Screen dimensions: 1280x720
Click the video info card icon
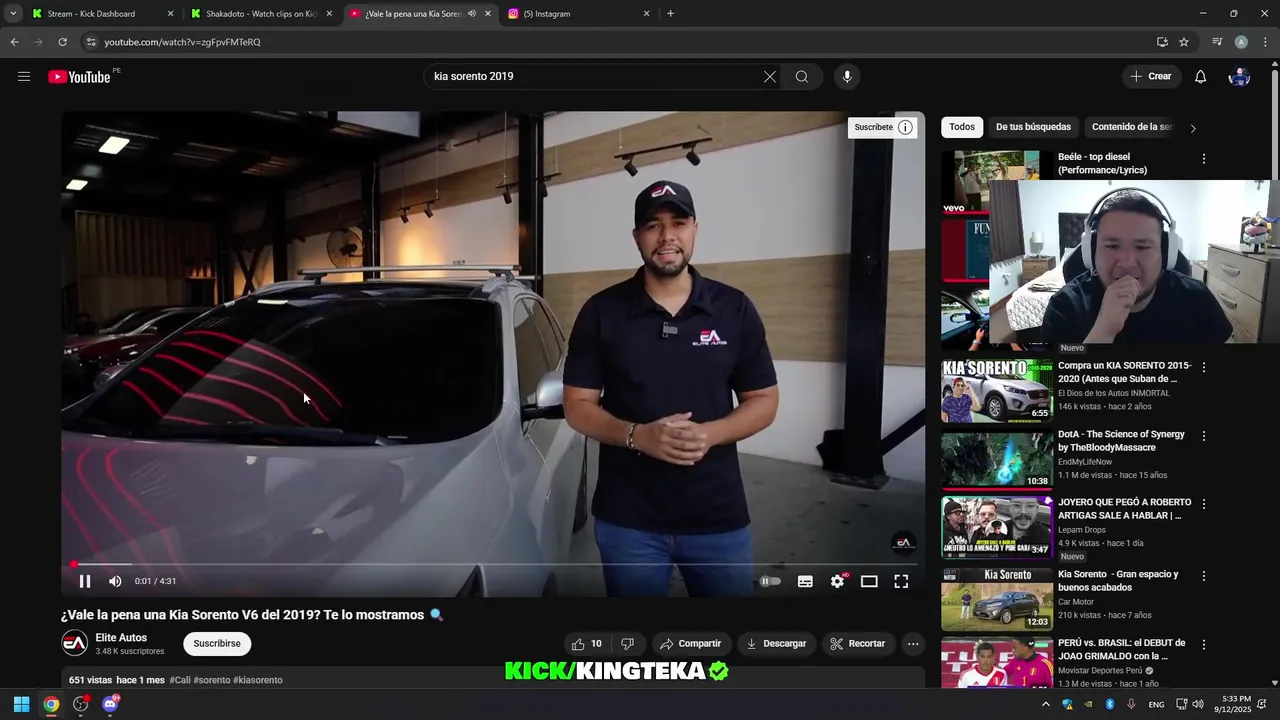click(905, 127)
